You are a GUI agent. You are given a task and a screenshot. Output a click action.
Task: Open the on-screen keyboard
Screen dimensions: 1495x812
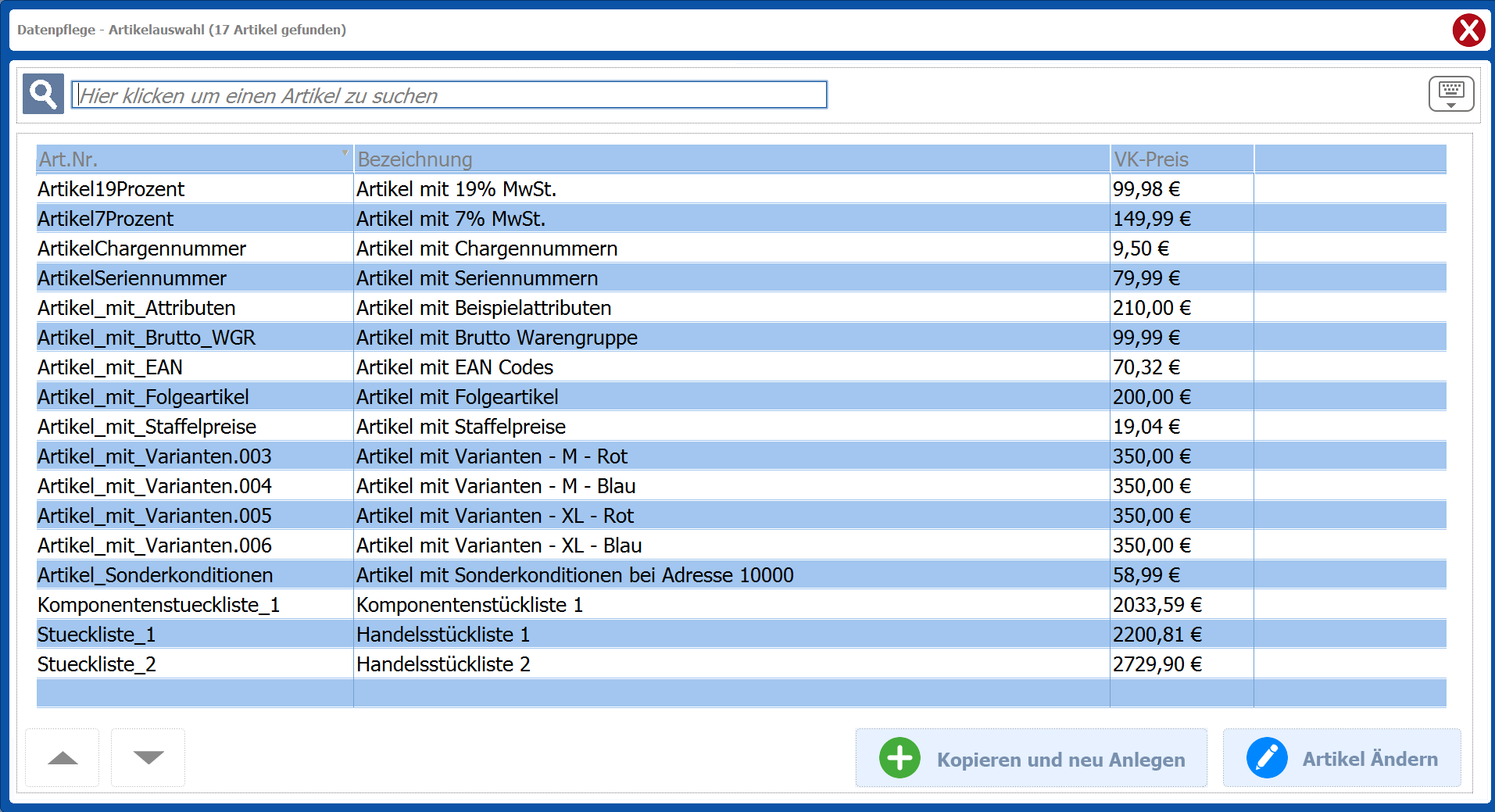click(x=1450, y=94)
